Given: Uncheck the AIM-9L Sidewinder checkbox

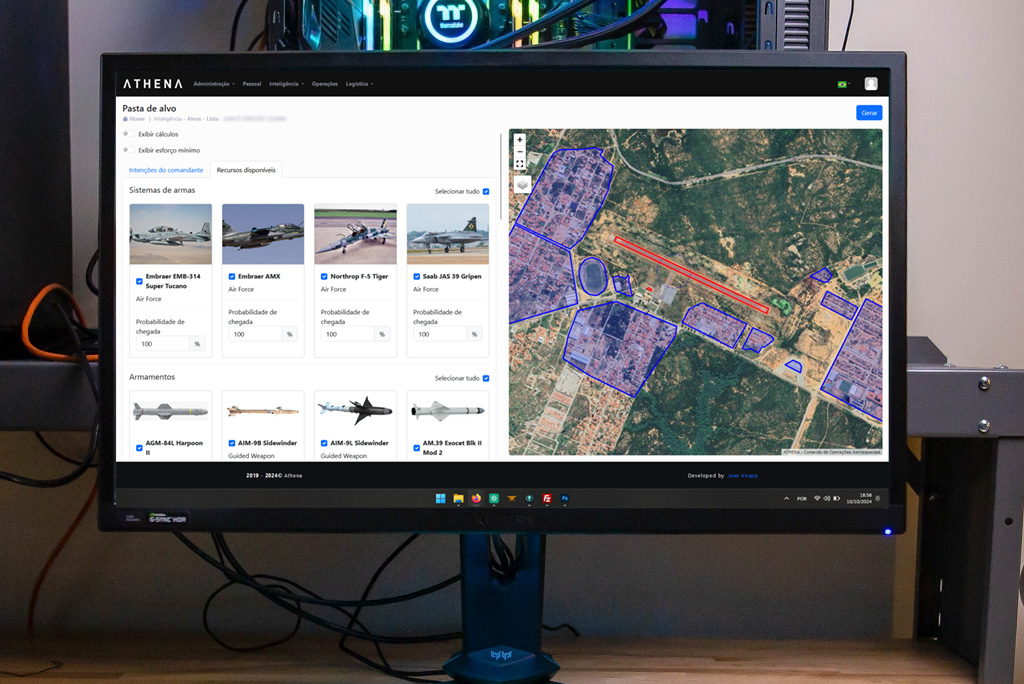Looking at the screenshot, I should point(325,443).
